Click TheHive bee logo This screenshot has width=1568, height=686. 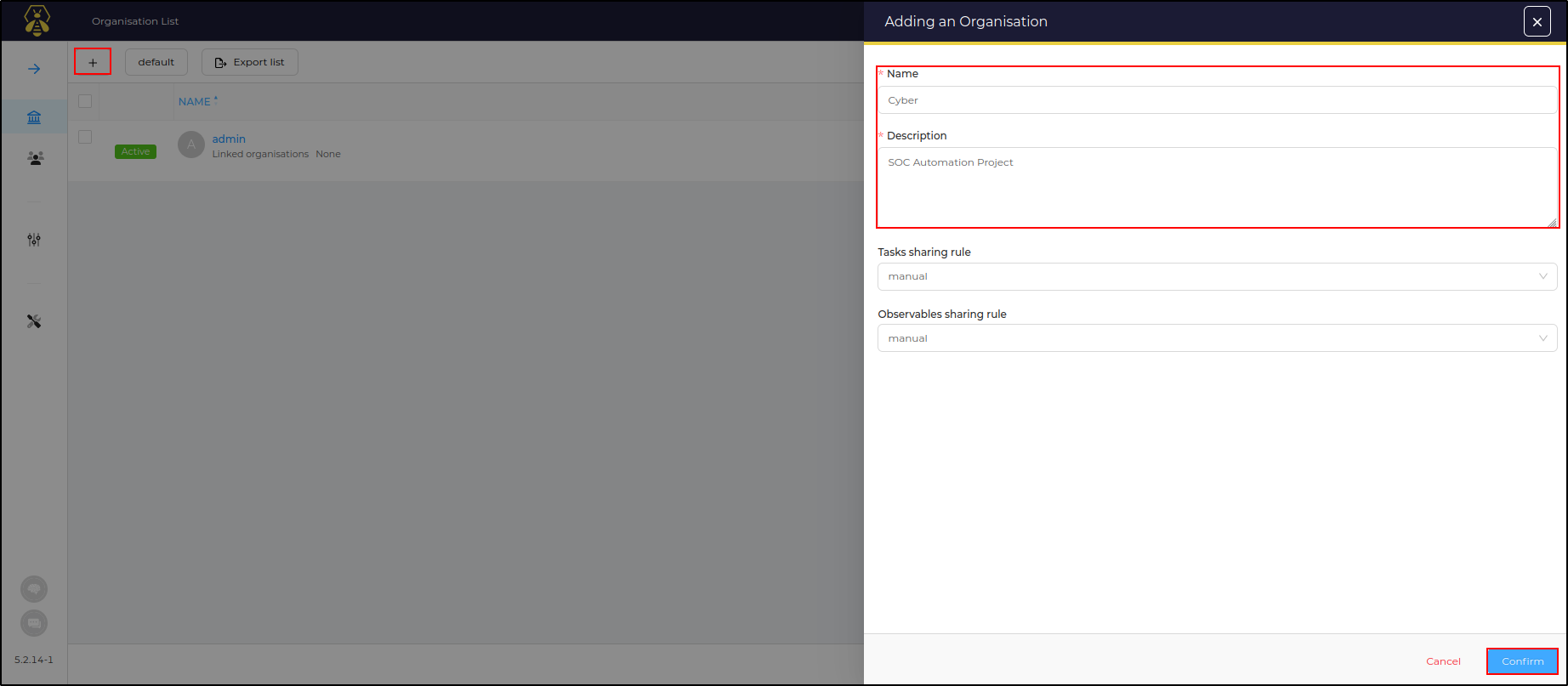point(37,20)
